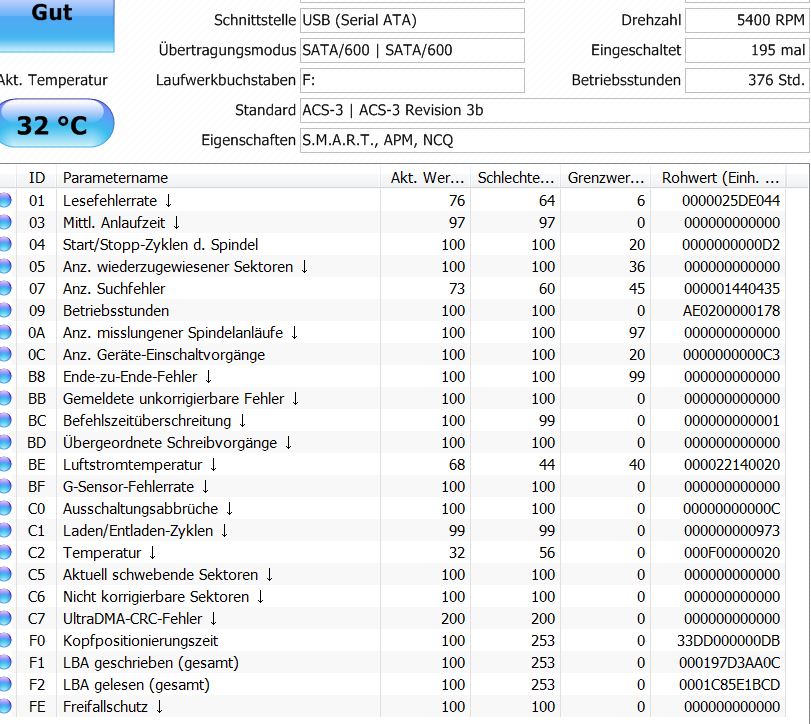Click status icon of Kopfpositionierungszeit row
This screenshot has height=724, width=811.
pyautogui.click(x=5, y=640)
